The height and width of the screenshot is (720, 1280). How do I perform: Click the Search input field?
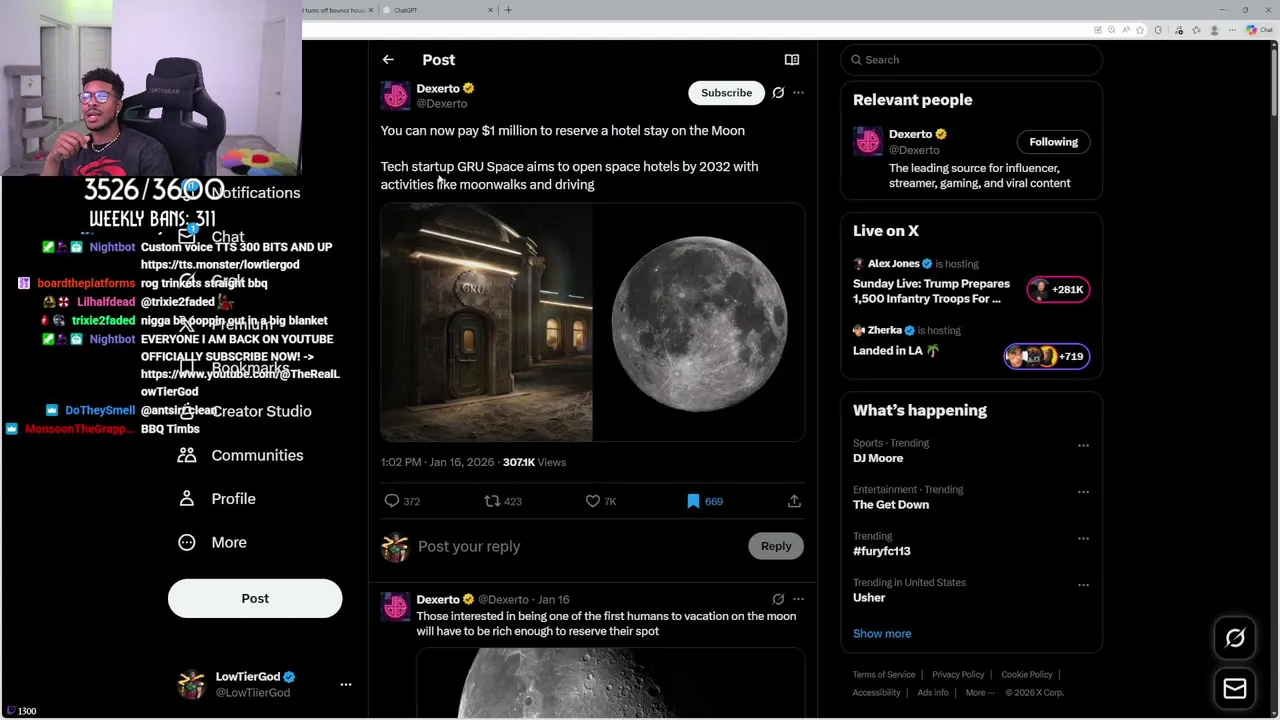pos(972,60)
